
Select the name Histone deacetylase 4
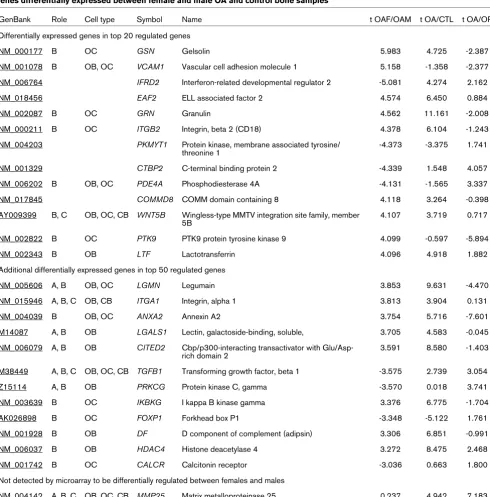[x=219, y=449]
